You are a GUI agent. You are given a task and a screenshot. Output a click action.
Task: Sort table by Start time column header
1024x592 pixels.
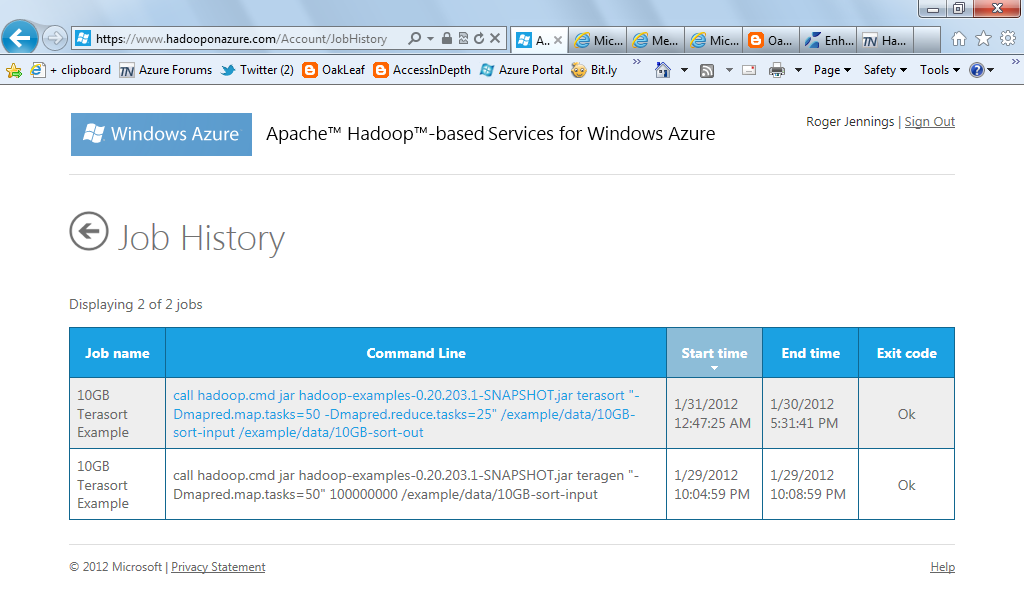coord(714,353)
